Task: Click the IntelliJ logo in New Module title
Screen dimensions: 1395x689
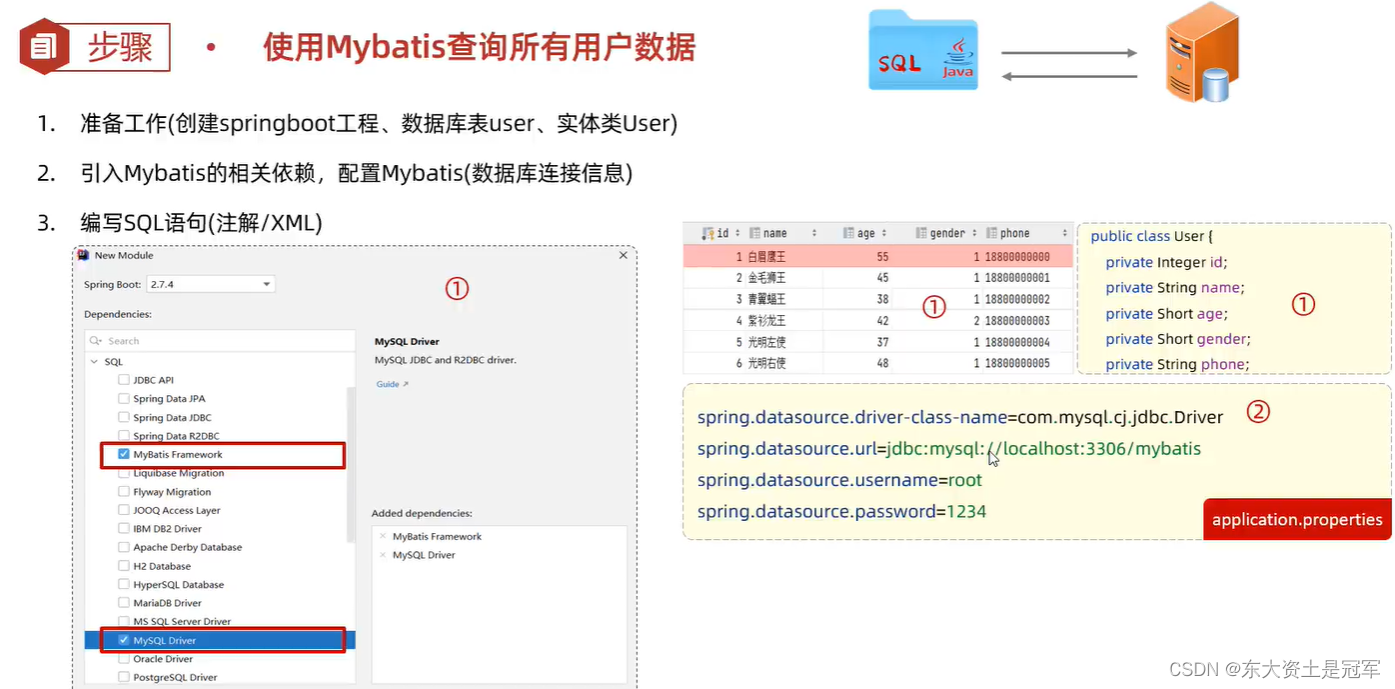Action: [84, 255]
